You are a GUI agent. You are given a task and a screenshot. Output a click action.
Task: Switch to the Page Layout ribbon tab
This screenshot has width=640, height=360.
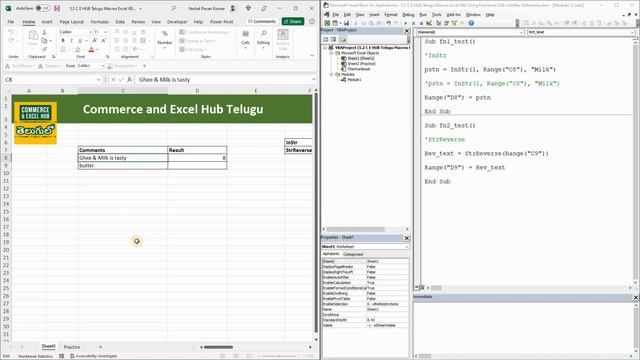(x=71, y=22)
